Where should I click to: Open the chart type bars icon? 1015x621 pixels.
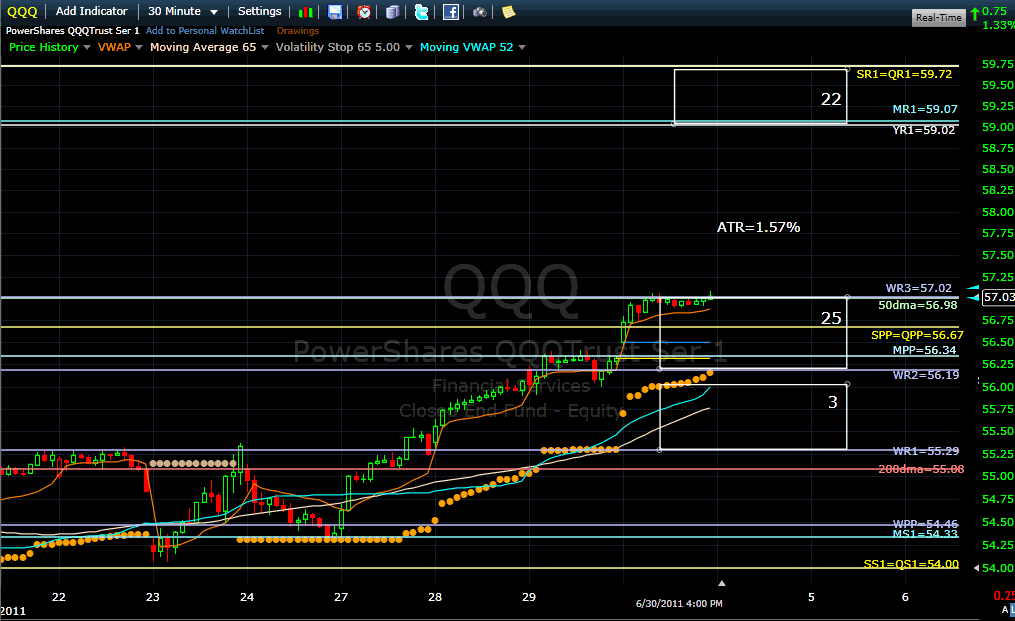(x=306, y=12)
